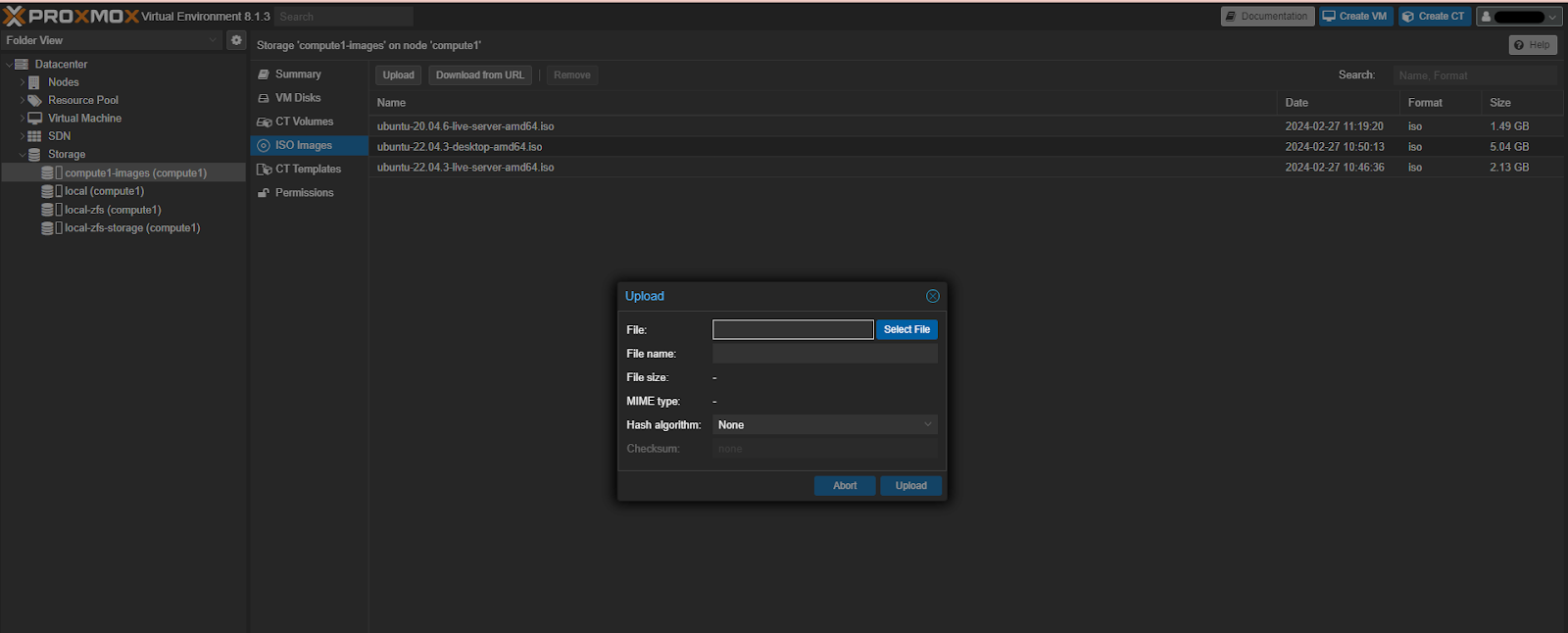This screenshot has height=633, width=1568.
Task: Click the local-zfs storage database icon
Action: (47, 210)
